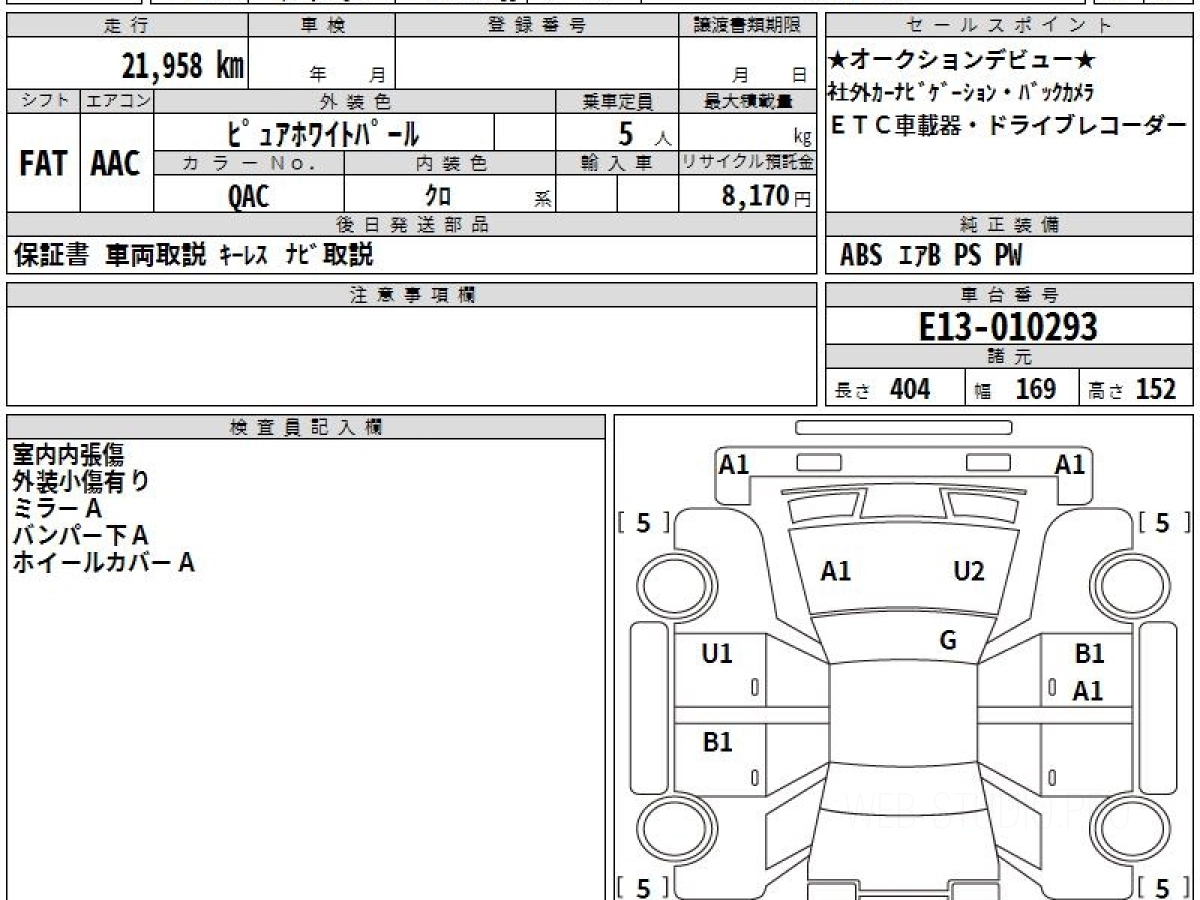This screenshot has width=1200, height=900.
Task: Click the empty 注意事項 notes field
Action: [412, 355]
